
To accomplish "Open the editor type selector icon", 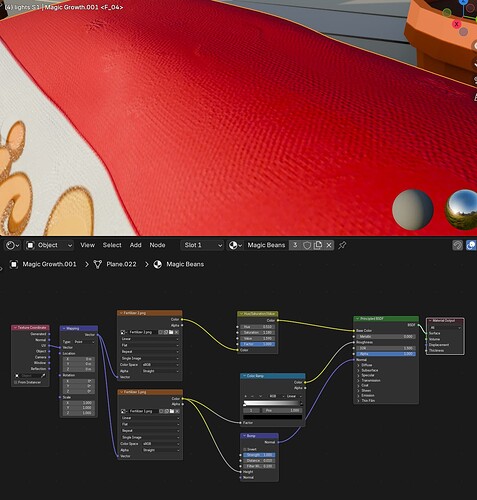I will 12,245.
